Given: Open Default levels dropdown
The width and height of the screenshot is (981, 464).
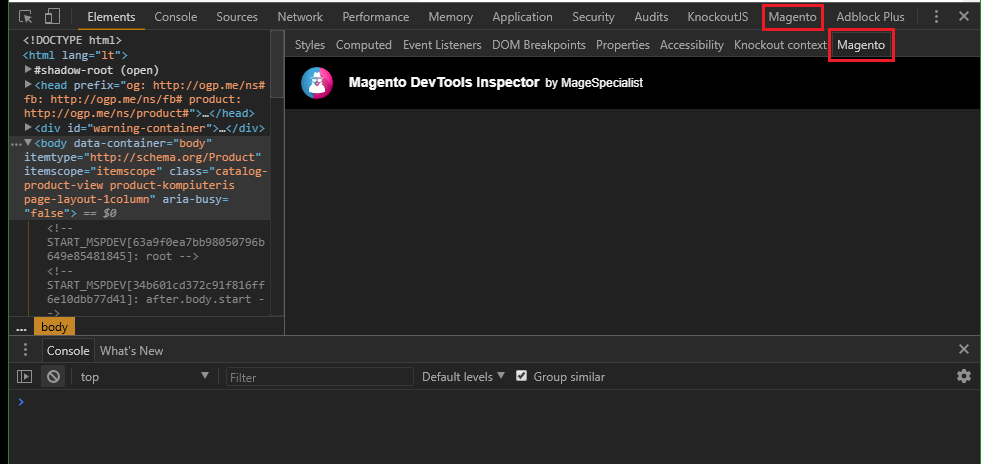Looking at the screenshot, I should point(464,376).
